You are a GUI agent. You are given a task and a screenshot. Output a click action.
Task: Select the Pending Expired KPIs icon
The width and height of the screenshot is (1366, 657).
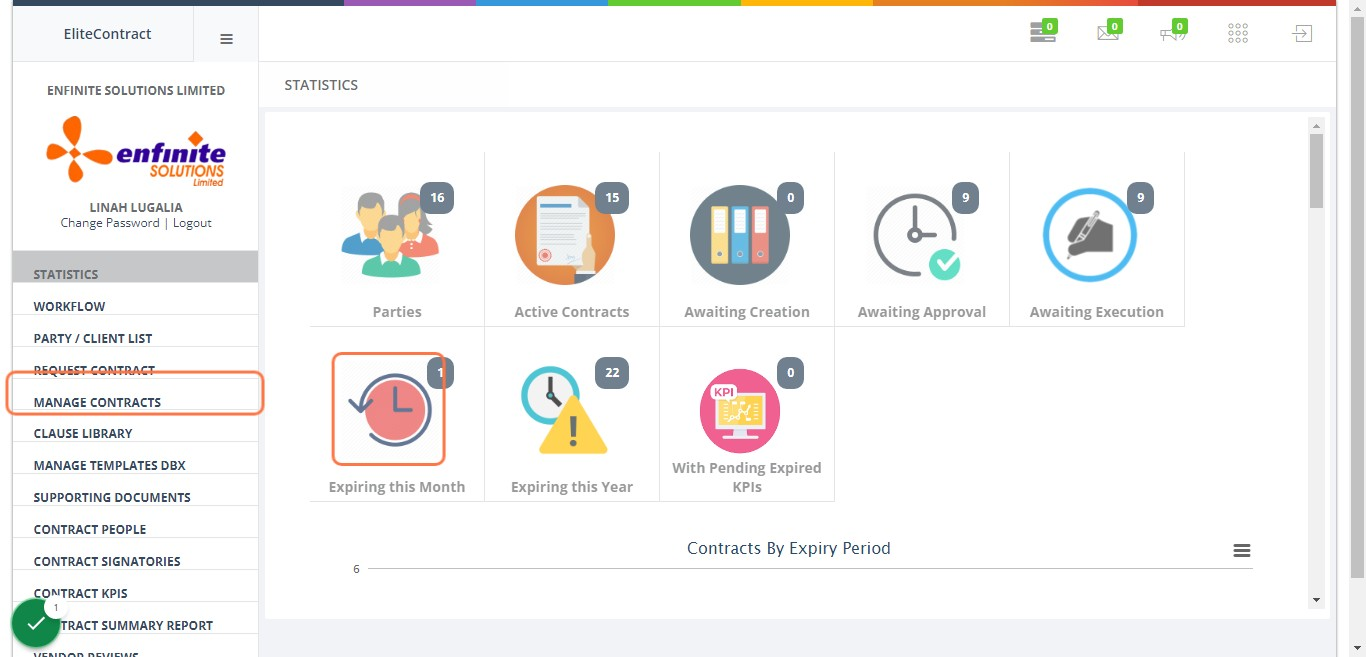click(740, 411)
